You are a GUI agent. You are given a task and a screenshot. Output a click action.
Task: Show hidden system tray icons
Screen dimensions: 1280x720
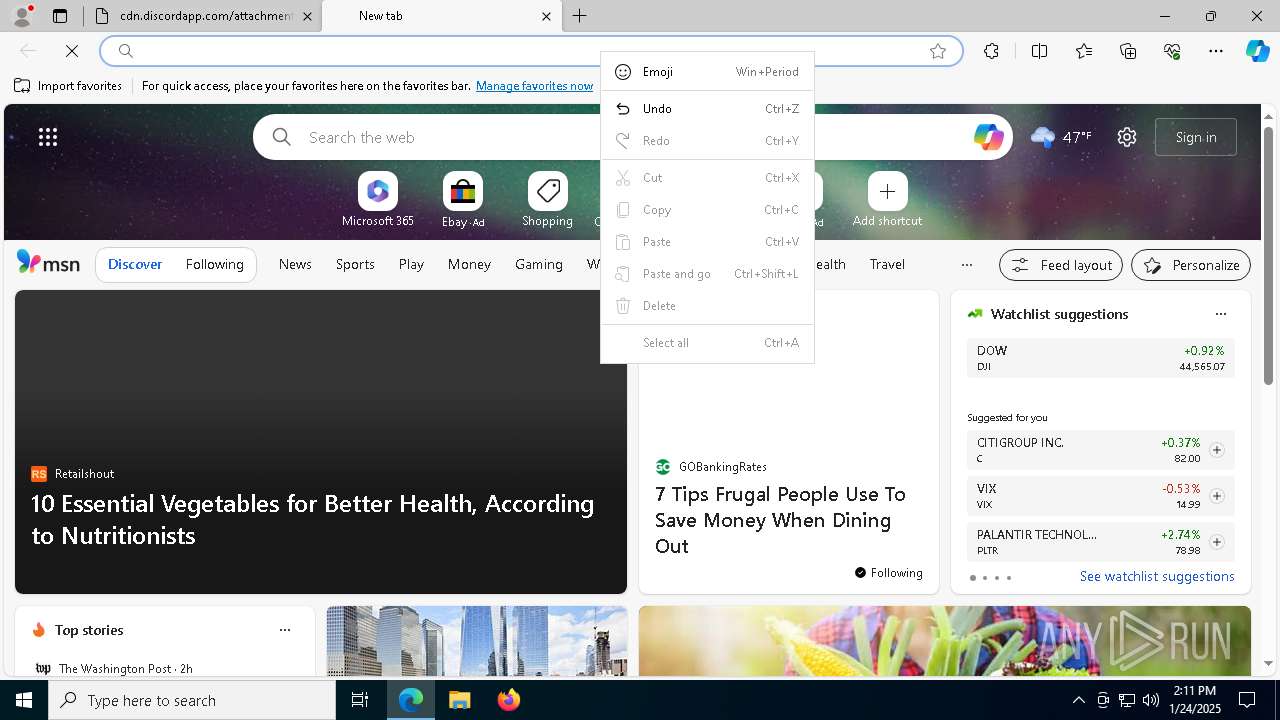click(1079, 700)
